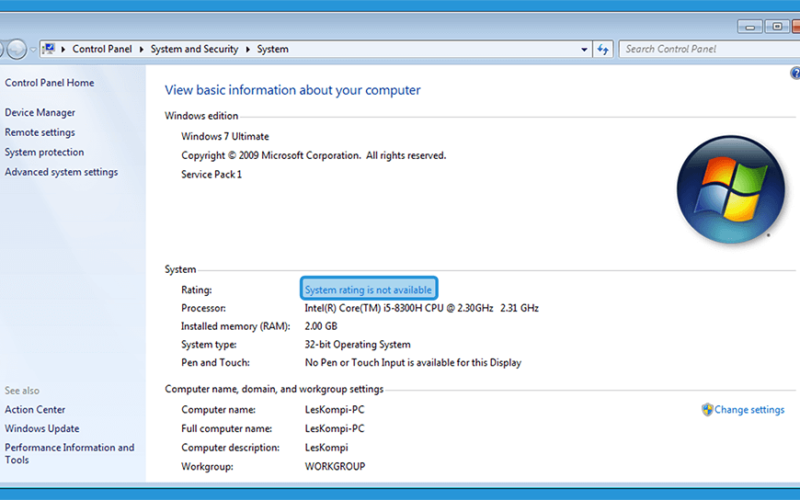
Task: Click the Windows logo orb image
Action: (x=730, y=189)
